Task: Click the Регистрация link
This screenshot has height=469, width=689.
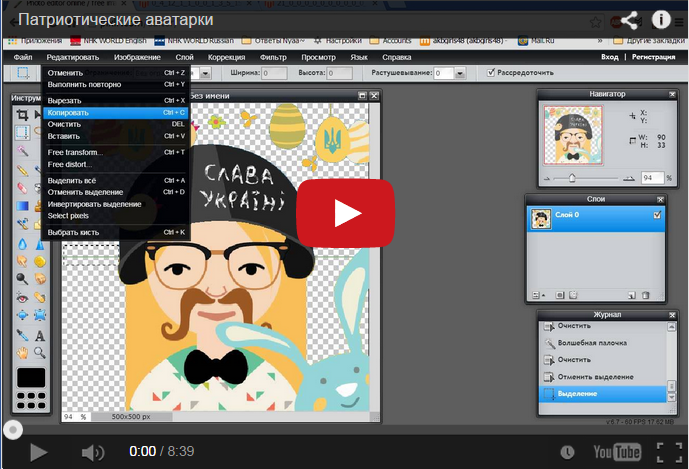Action: (653, 57)
